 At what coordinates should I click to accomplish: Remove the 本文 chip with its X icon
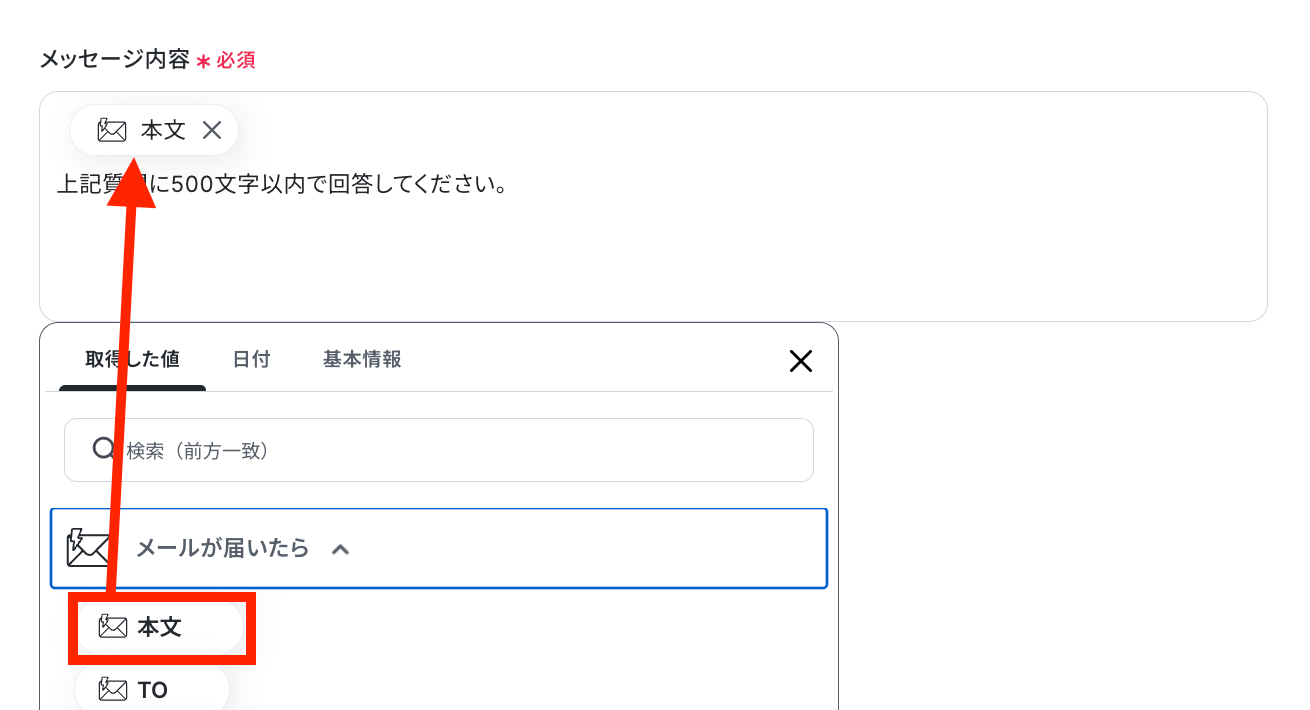[212, 130]
